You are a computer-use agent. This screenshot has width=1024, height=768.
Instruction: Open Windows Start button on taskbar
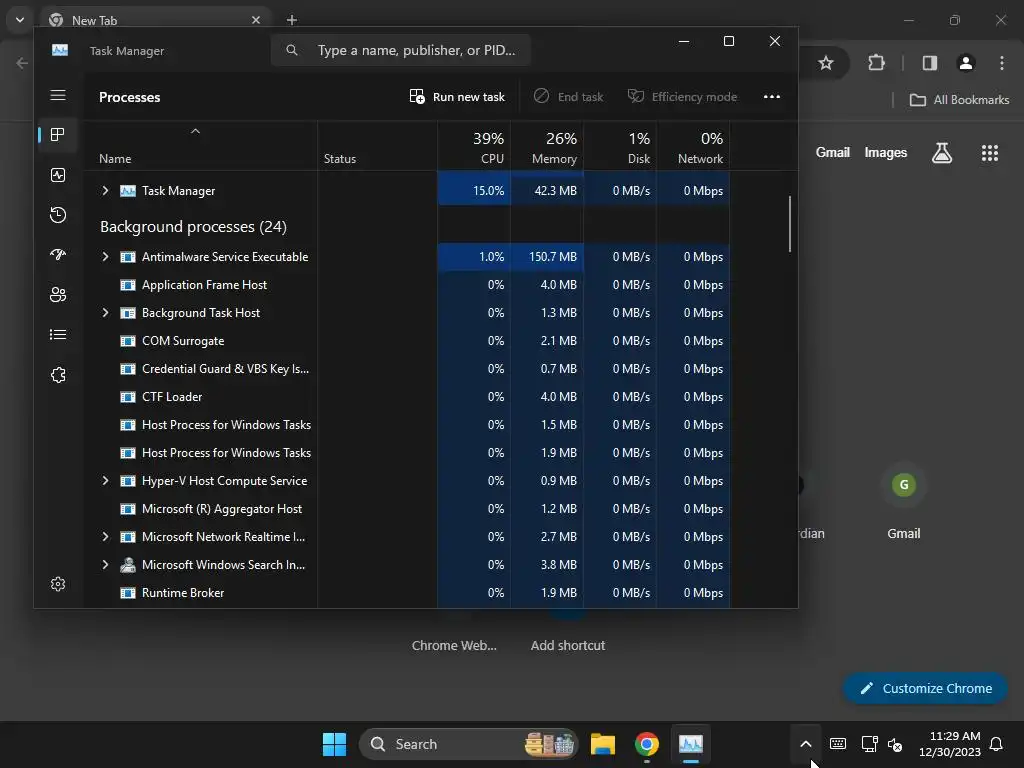pos(334,744)
